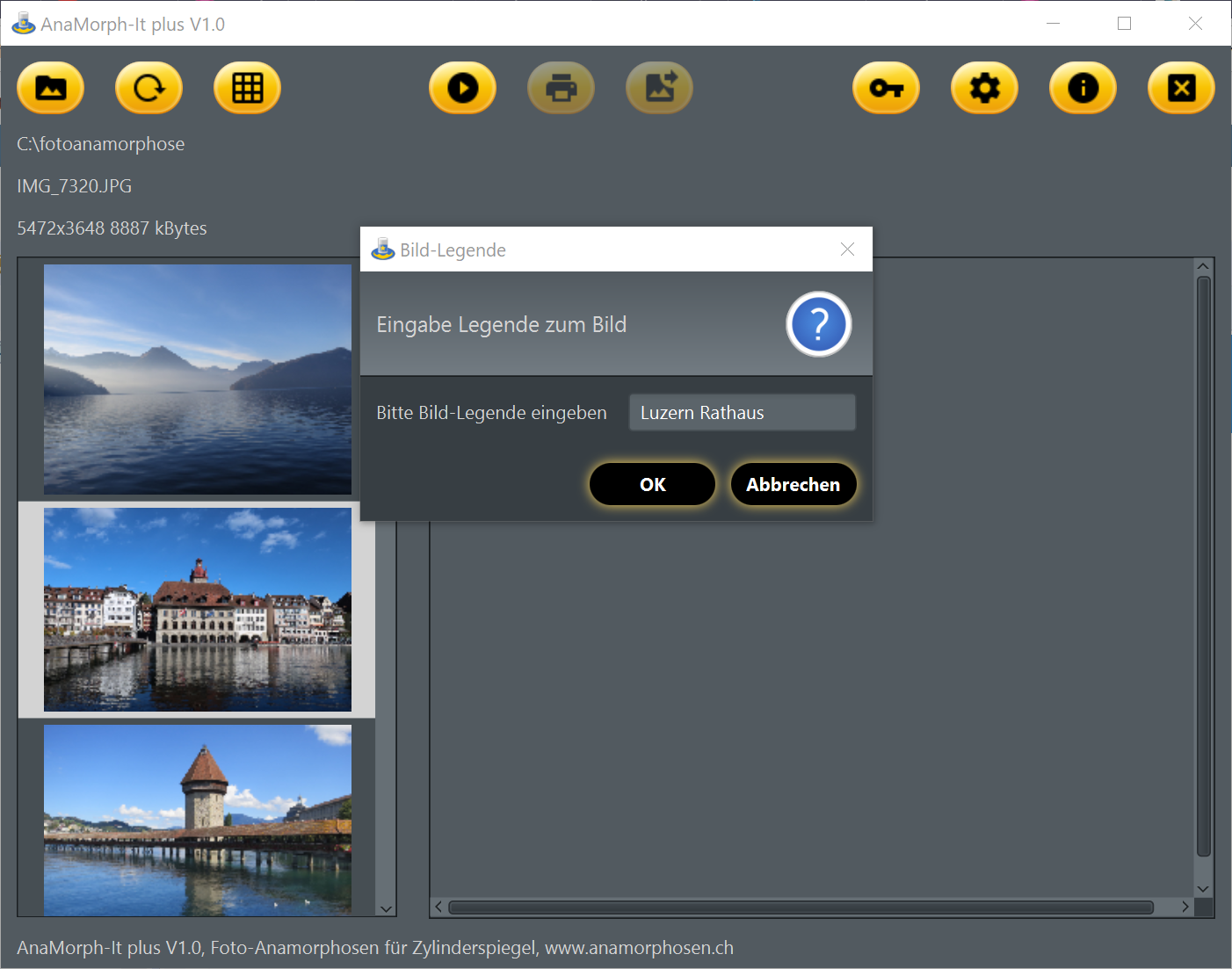
Task: Select the Luzern Rathaus photo thumbnail
Action: pyautogui.click(x=198, y=610)
